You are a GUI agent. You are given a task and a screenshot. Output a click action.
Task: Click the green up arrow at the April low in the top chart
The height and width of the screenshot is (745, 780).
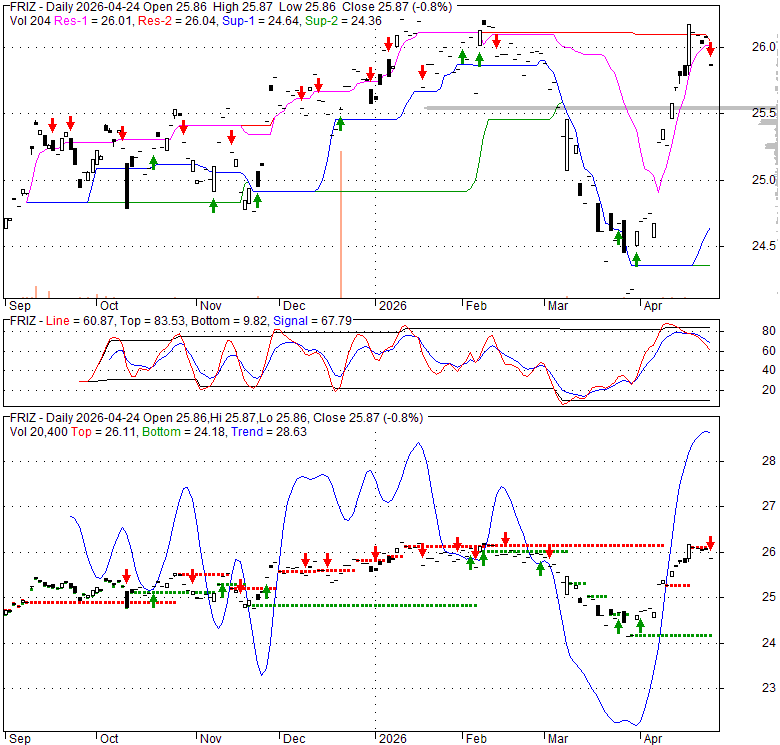[636, 260]
